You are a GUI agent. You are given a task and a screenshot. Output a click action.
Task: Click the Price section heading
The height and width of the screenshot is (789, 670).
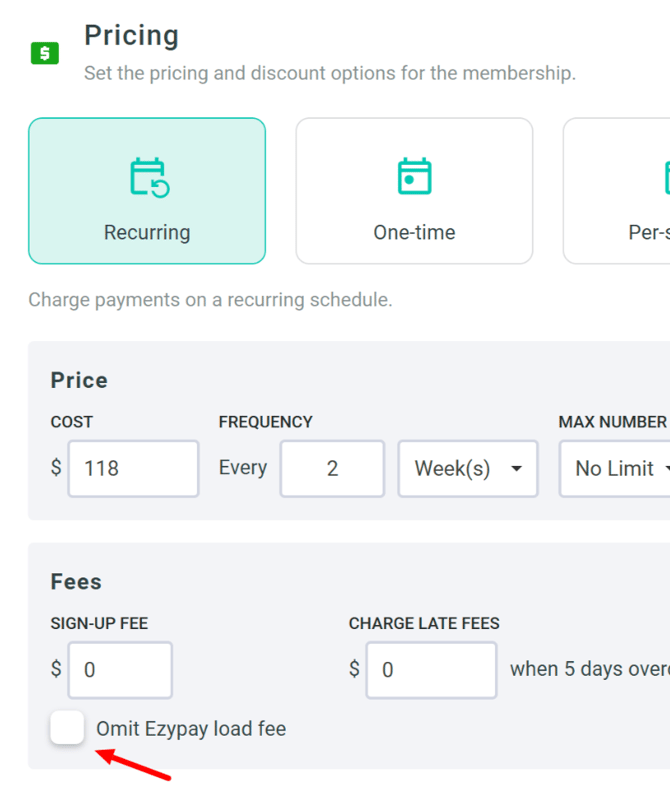[79, 380]
